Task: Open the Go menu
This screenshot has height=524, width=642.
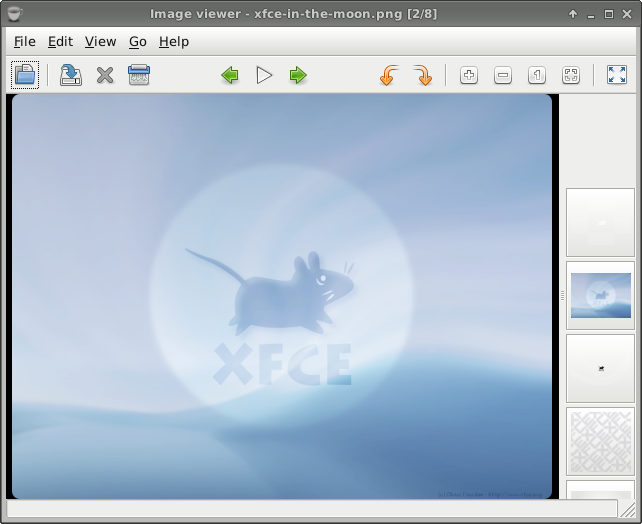Action: click(138, 41)
